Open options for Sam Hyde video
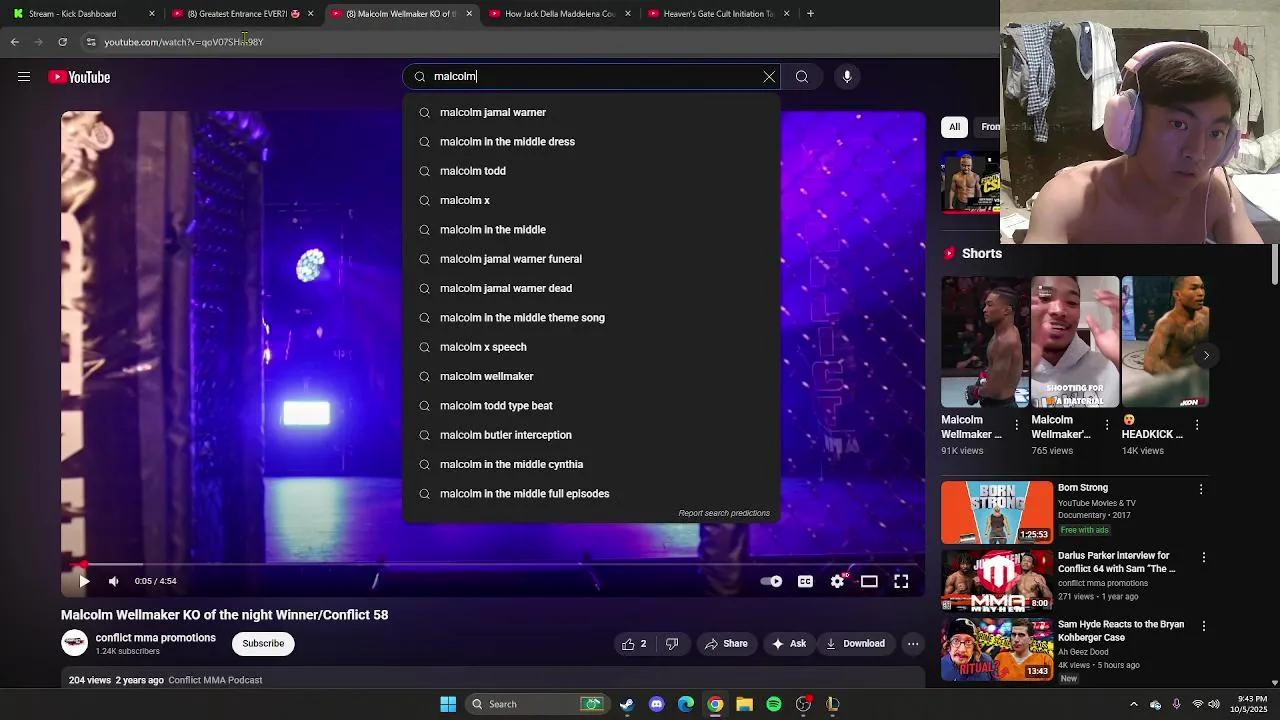This screenshot has height=720, width=1280. click(1204, 626)
